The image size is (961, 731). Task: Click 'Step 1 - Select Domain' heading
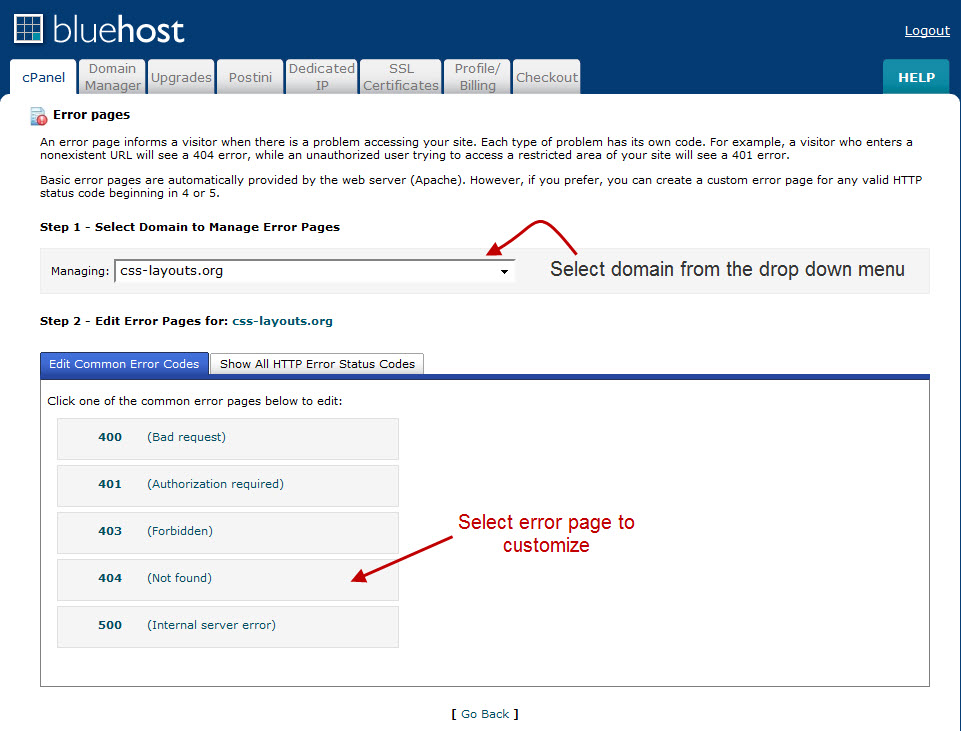[190, 227]
